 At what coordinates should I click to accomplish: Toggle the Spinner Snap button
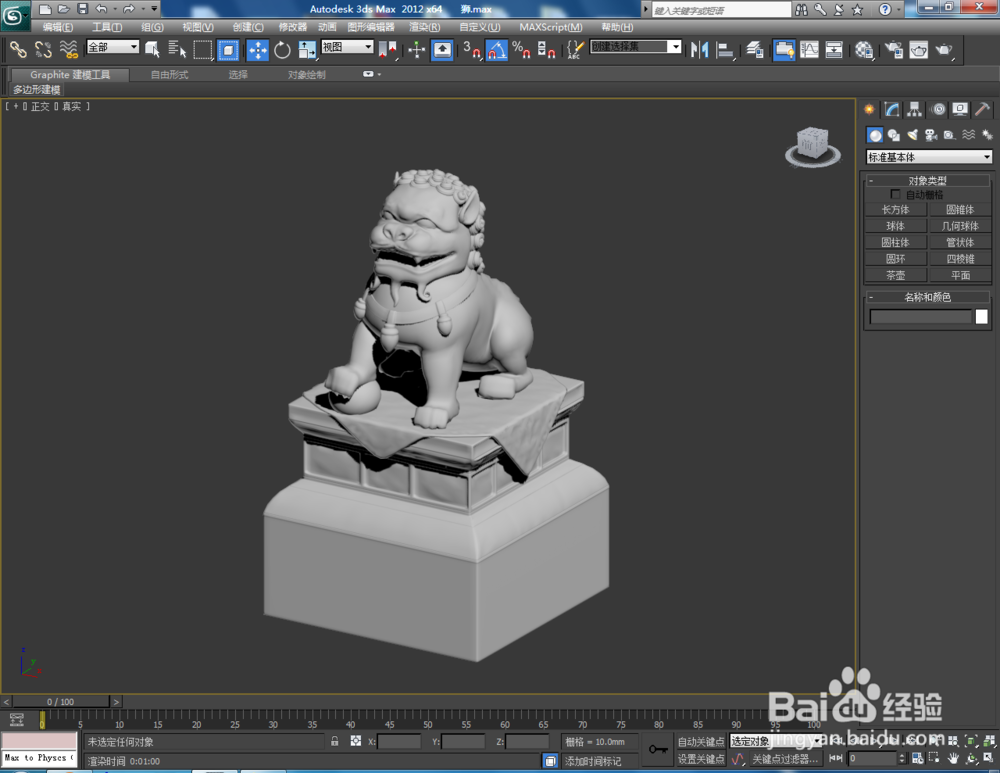pyautogui.click(x=546, y=49)
